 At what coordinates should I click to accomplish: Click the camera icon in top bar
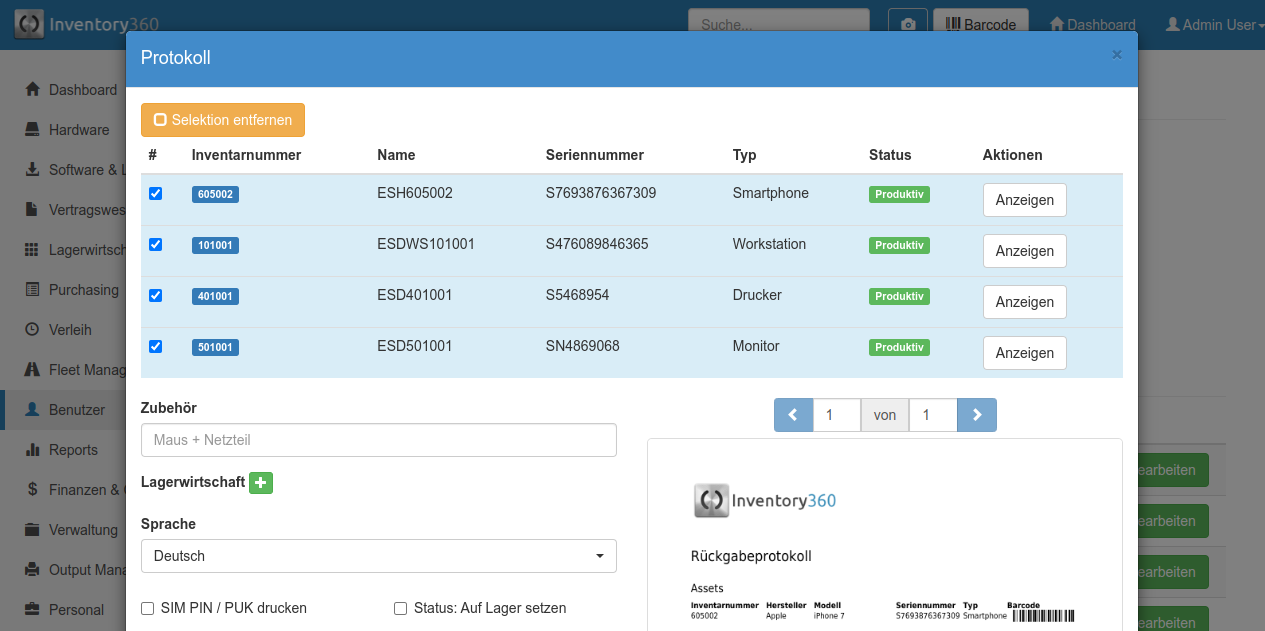click(908, 25)
